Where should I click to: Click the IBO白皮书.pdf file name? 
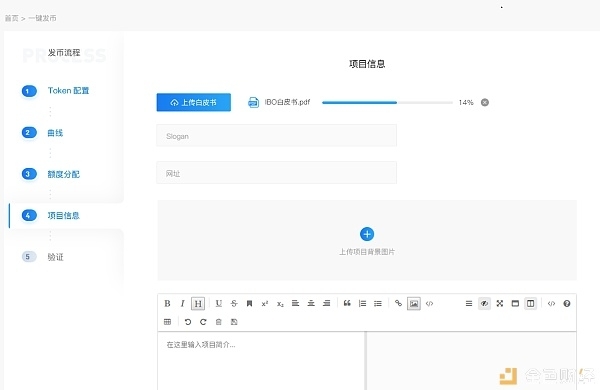click(287, 102)
